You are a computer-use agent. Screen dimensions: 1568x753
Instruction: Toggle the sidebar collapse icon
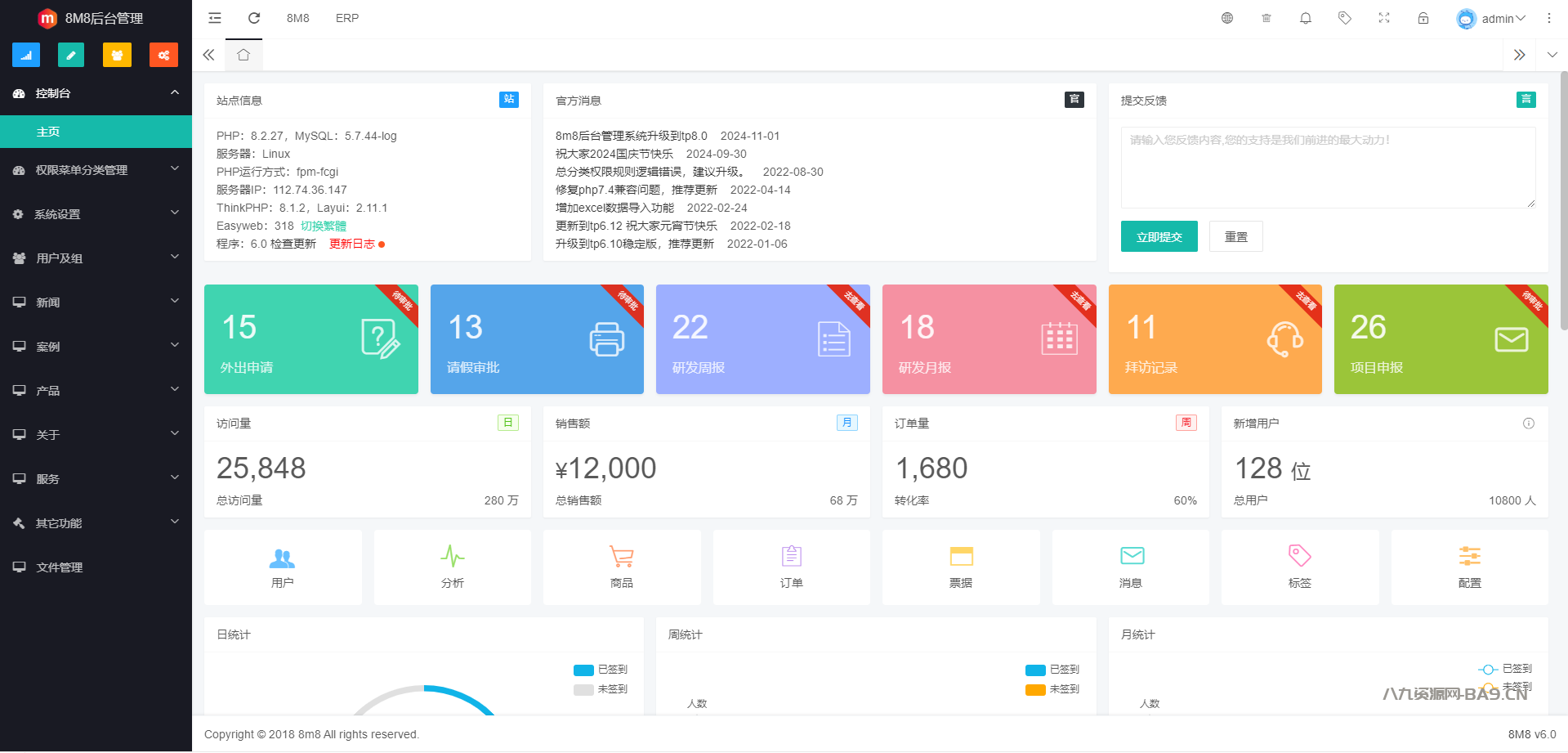215,18
